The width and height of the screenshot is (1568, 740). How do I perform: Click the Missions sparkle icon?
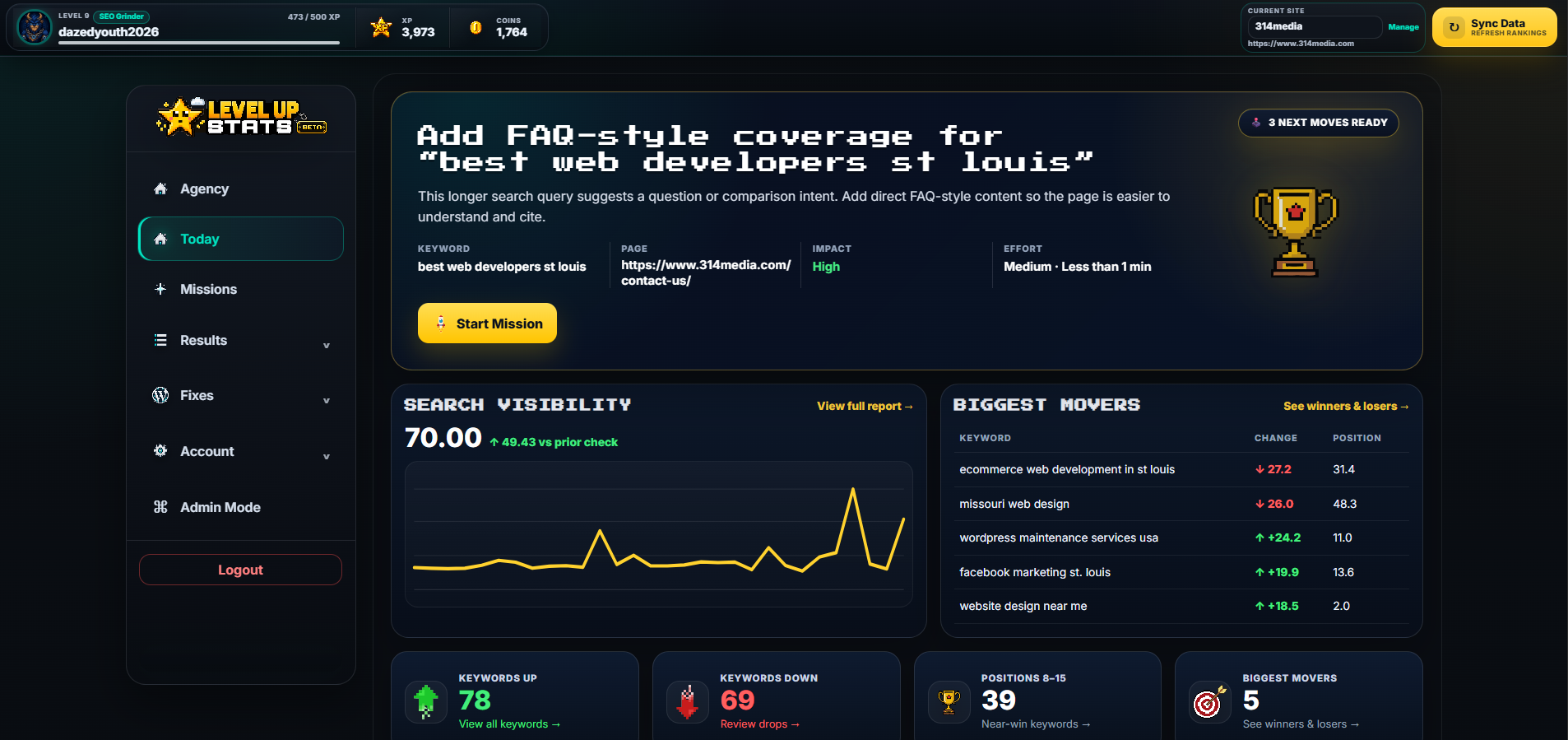coord(160,289)
